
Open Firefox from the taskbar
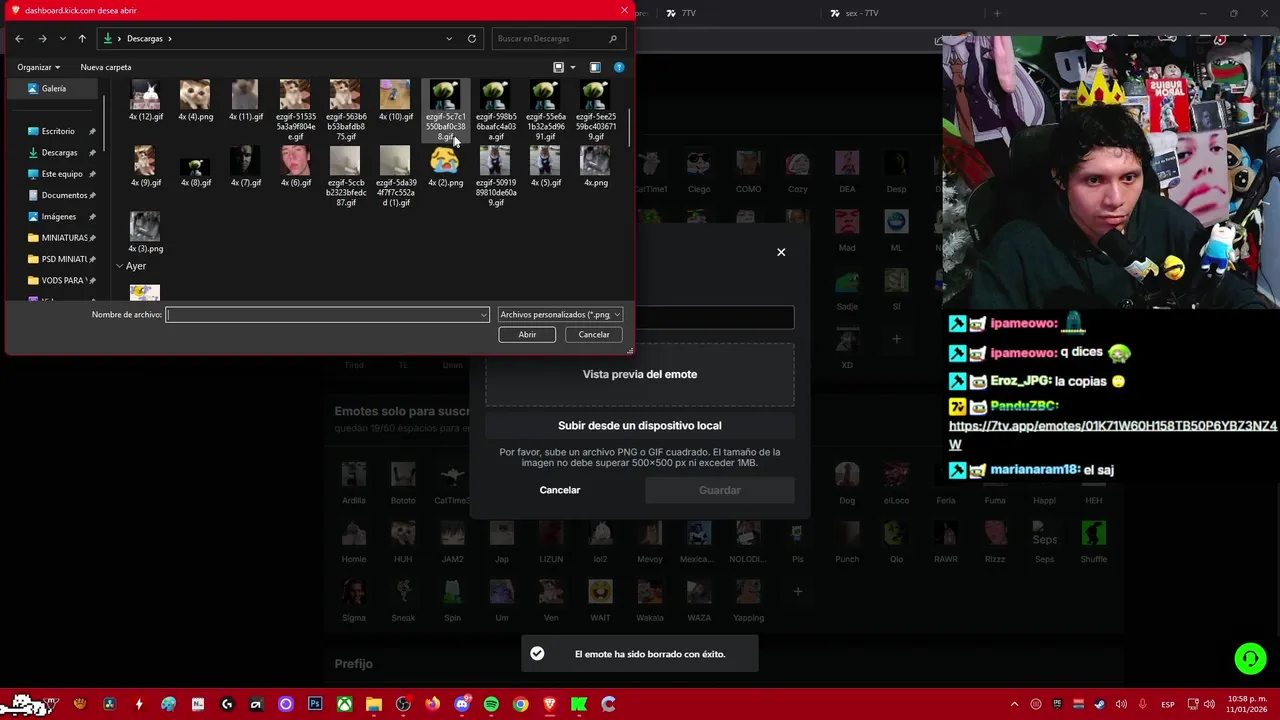point(432,704)
